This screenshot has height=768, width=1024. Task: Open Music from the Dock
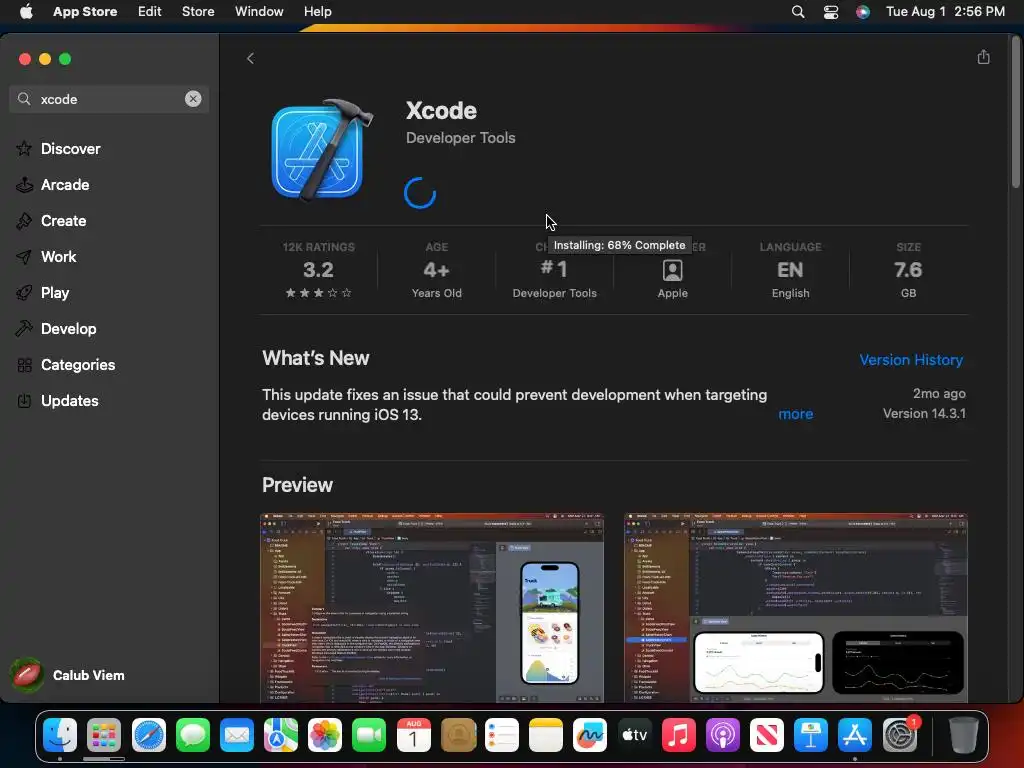coord(679,735)
